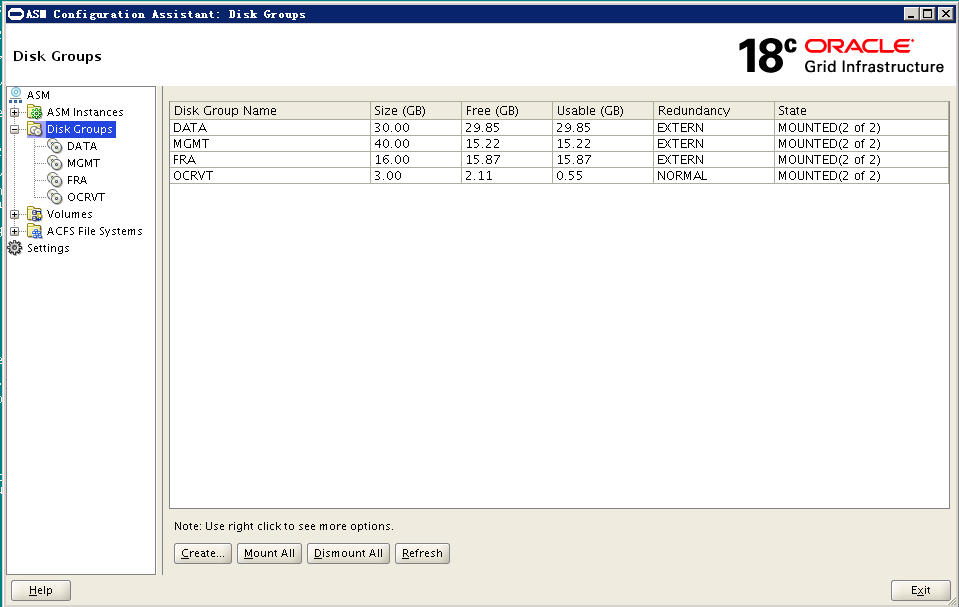Click MOUNTED(2 of 2) state in FRA row
This screenshot has width=959, height=607.
[x=862, y=160]
